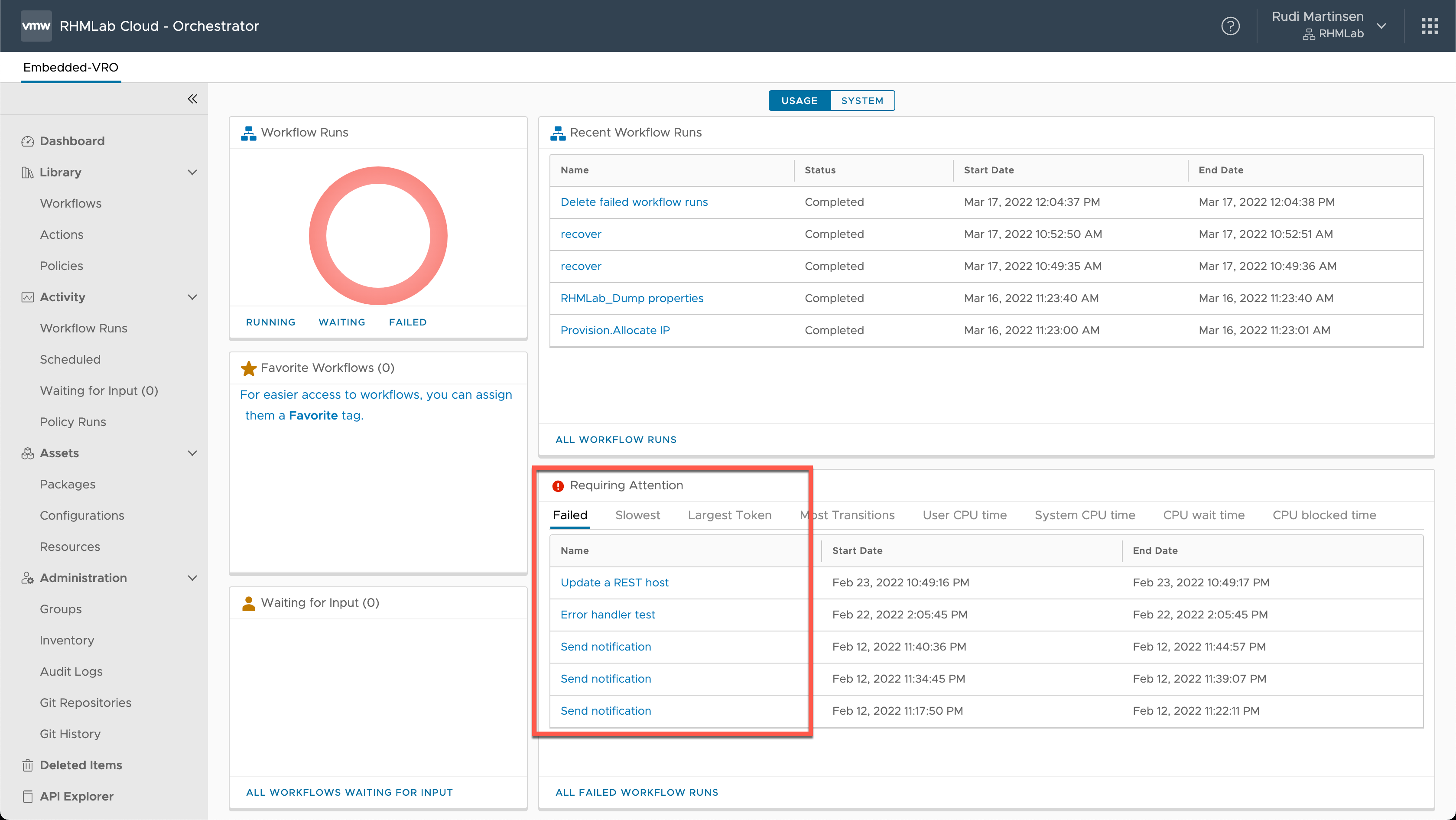This screenshot has width=1456, height=820.
Task: Open the CPU wait time tab
Action: click(1203, 515)
